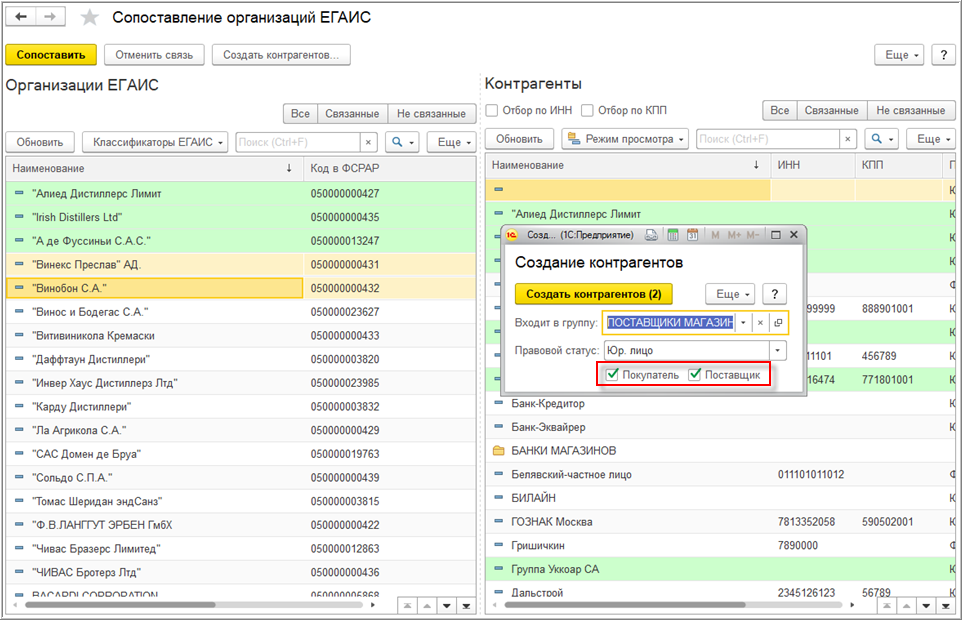The height and width of the screenshot is (620, 962).
Task: Click Создать контрагентов (2) button in dialog
Action: click(593, 294)
